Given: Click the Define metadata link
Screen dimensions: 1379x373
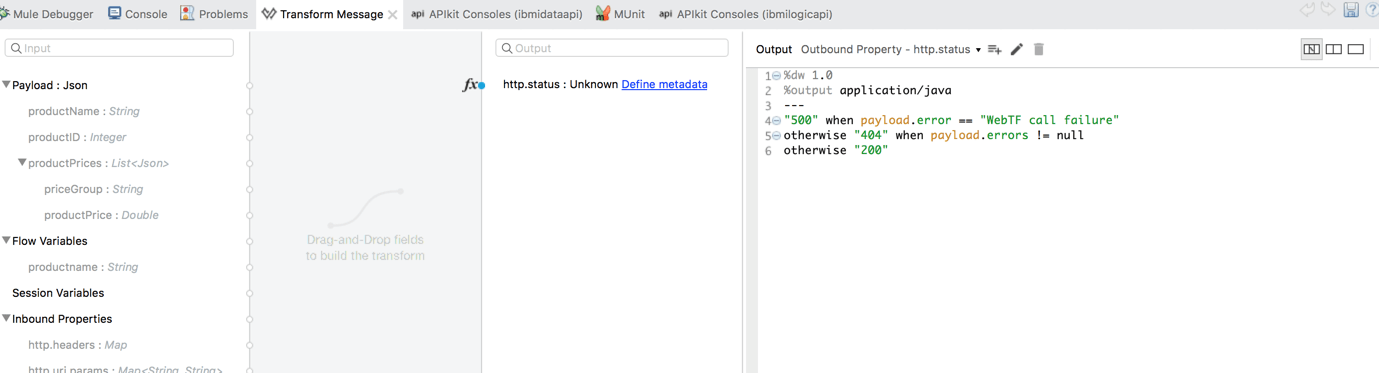Looking at the screenshot, I should [x=664, y=84].
